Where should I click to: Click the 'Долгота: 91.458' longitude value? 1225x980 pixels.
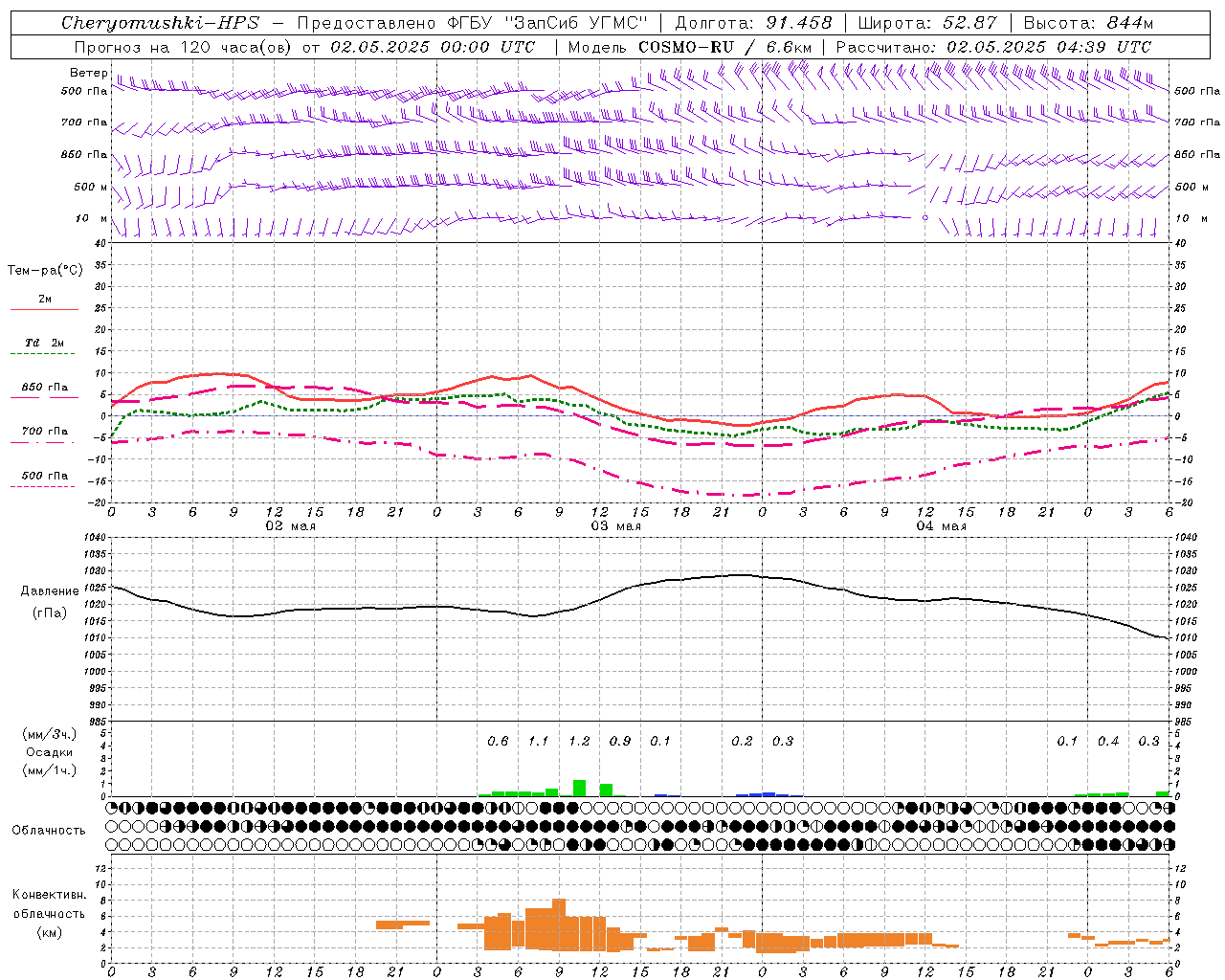(754, 23)
